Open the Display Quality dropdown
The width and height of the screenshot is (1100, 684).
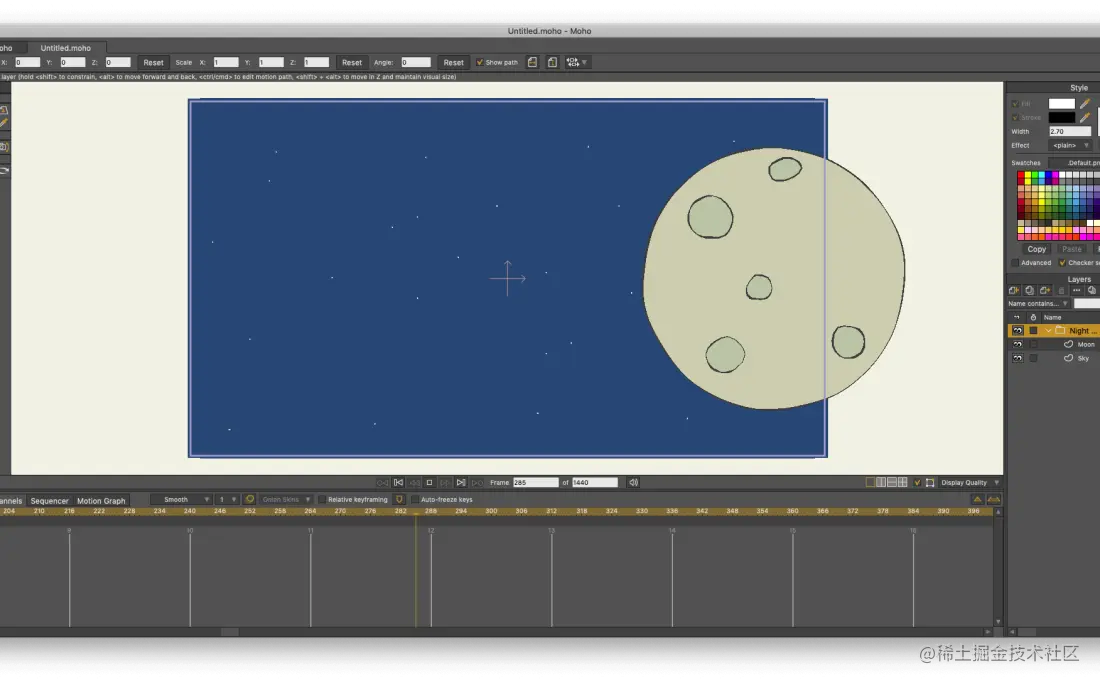(x=970, y=483)
